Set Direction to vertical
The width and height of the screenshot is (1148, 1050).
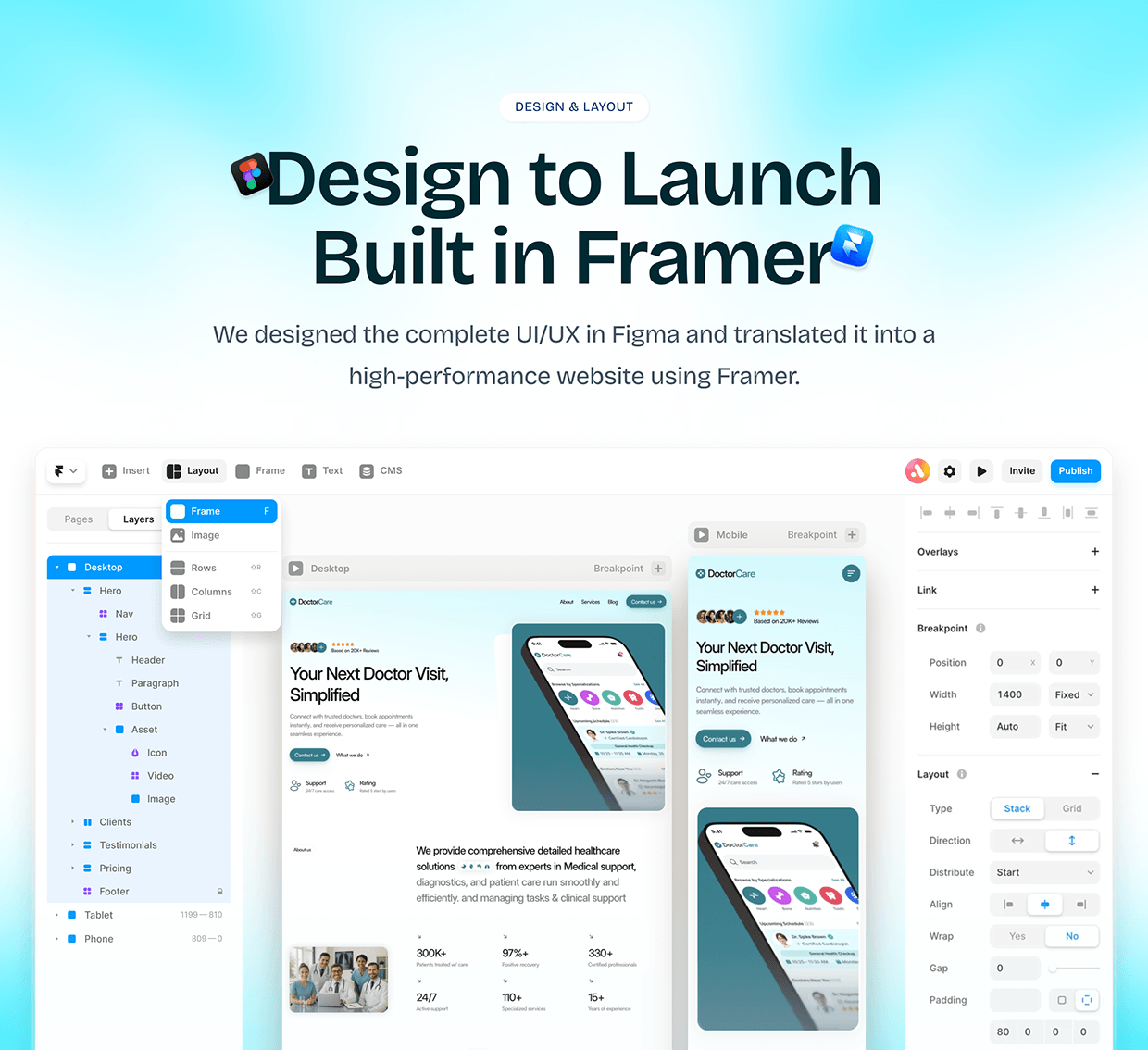[x=1072, y=841]
